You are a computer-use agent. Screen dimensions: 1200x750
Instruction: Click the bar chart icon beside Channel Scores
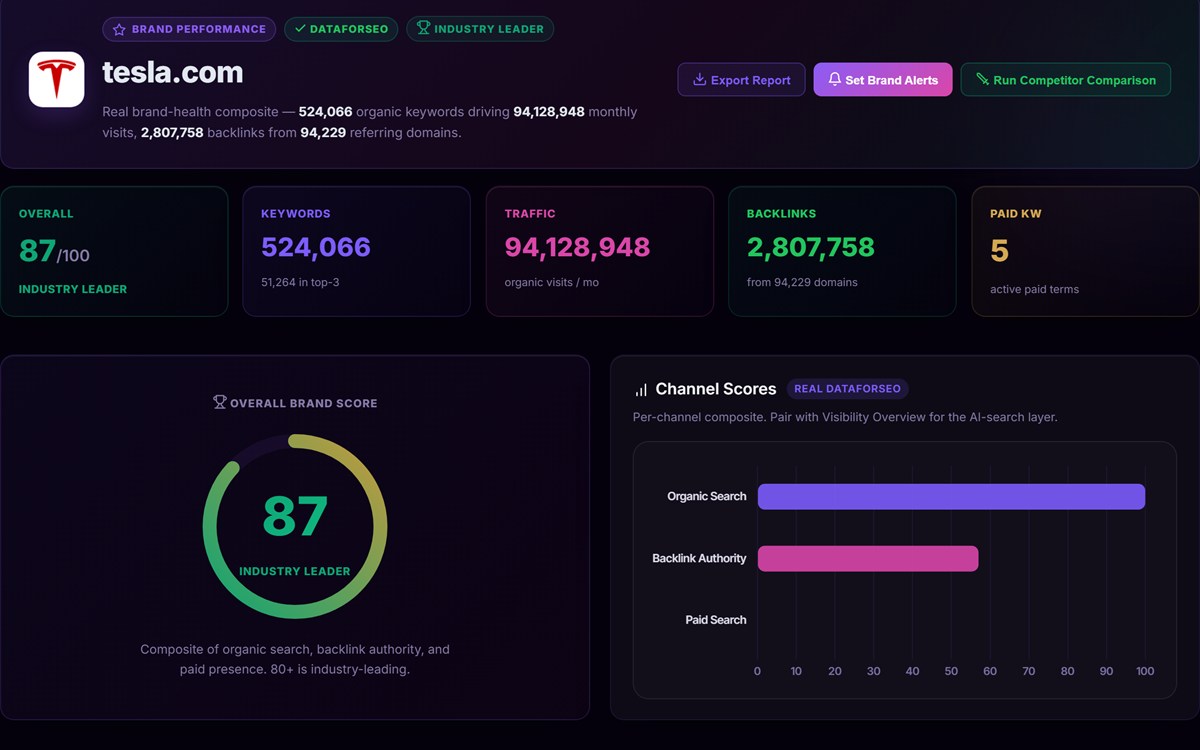[641, 390]
